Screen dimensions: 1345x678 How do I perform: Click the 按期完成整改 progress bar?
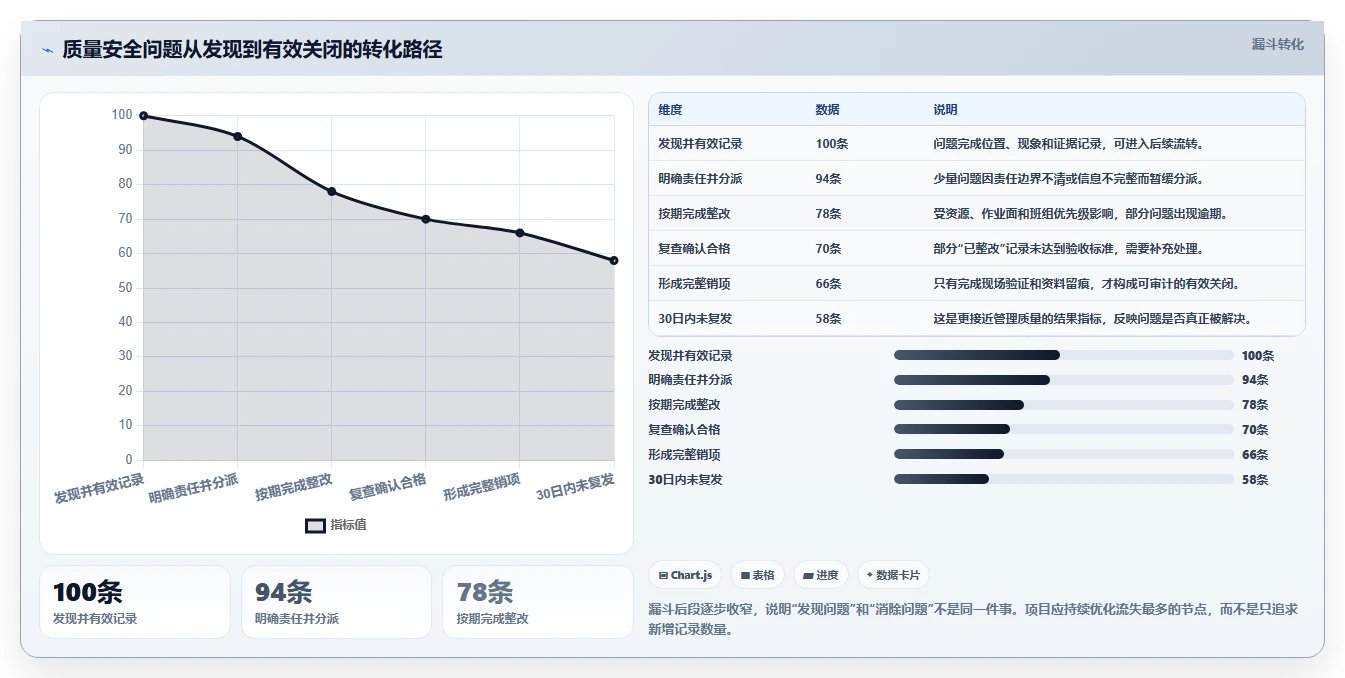(x=1064, y=405)
